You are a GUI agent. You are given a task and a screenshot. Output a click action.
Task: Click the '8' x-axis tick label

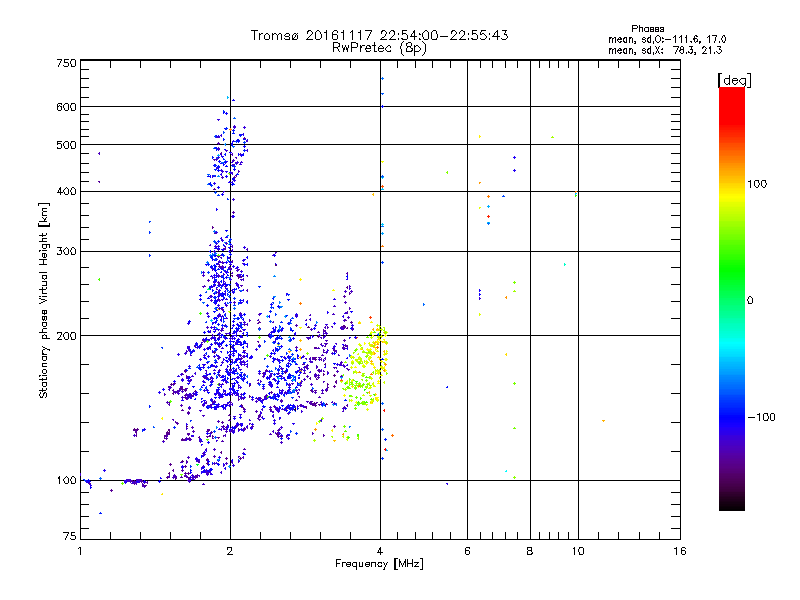[530, 551]
